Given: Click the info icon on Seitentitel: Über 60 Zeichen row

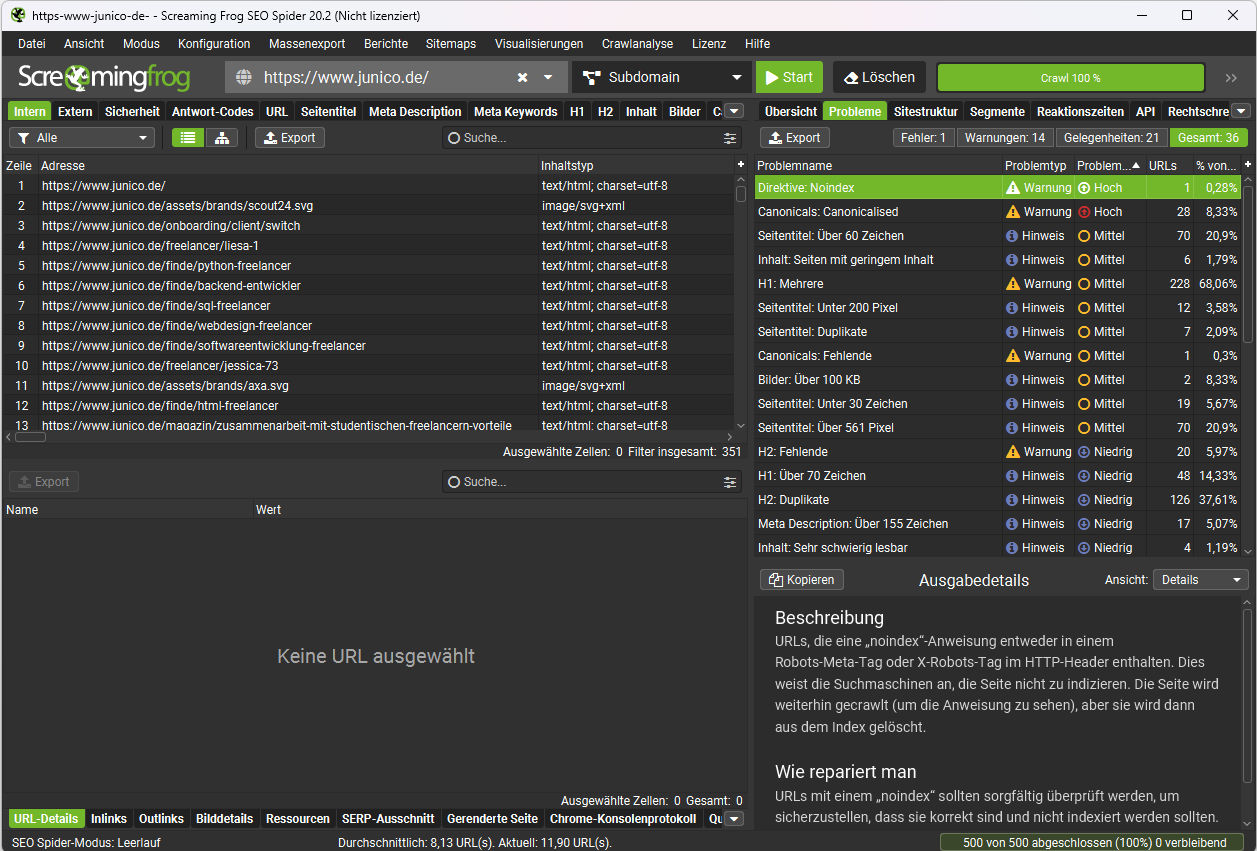Looking at the screenshot, I should point(1013,236).
